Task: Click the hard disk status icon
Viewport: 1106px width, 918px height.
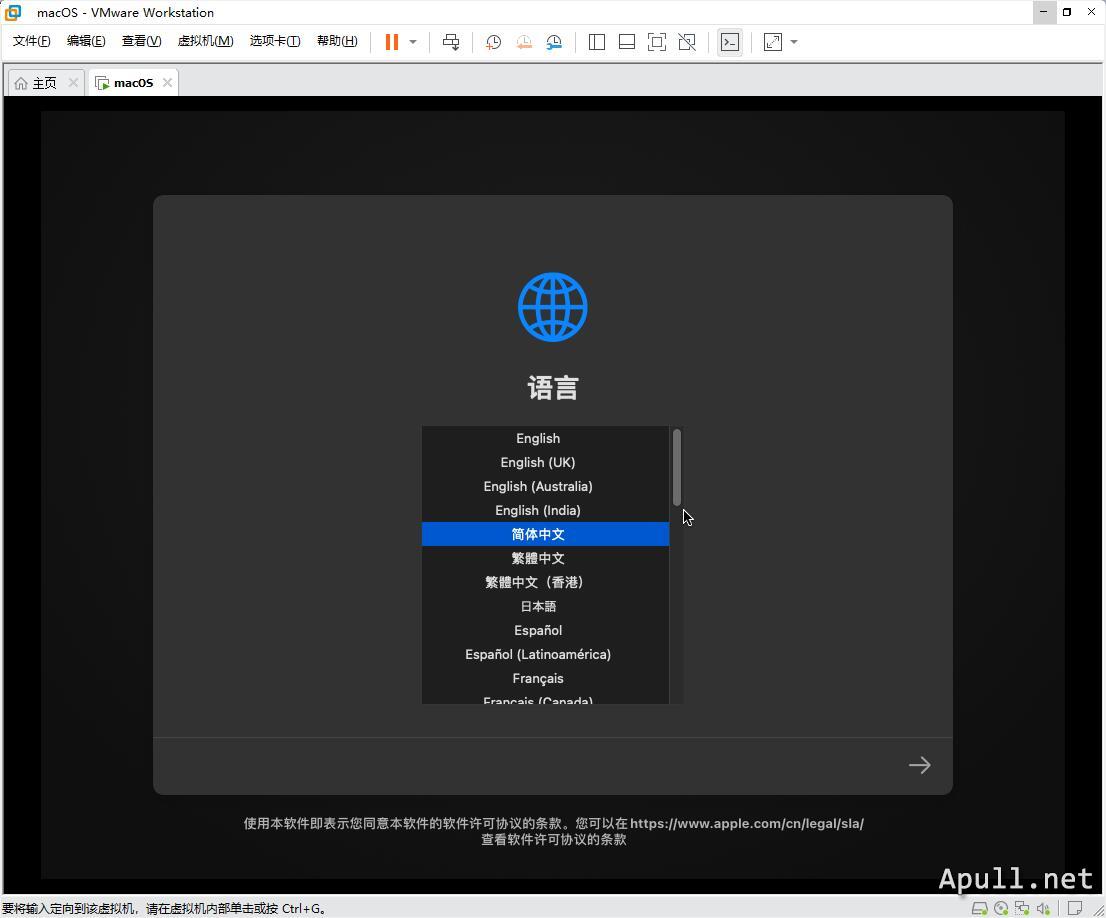Action: click(x=980, y=908)
